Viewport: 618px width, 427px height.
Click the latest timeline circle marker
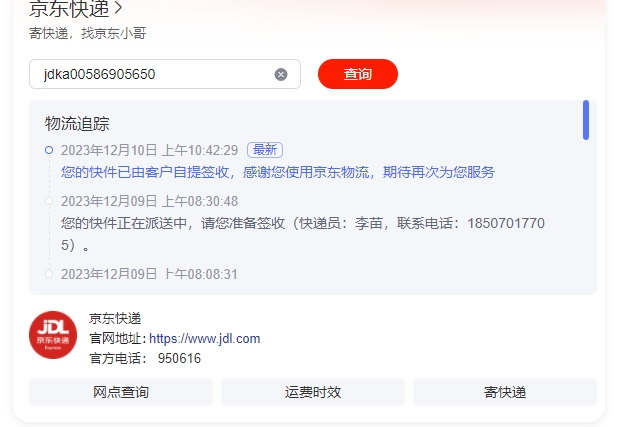click(49, 150)
